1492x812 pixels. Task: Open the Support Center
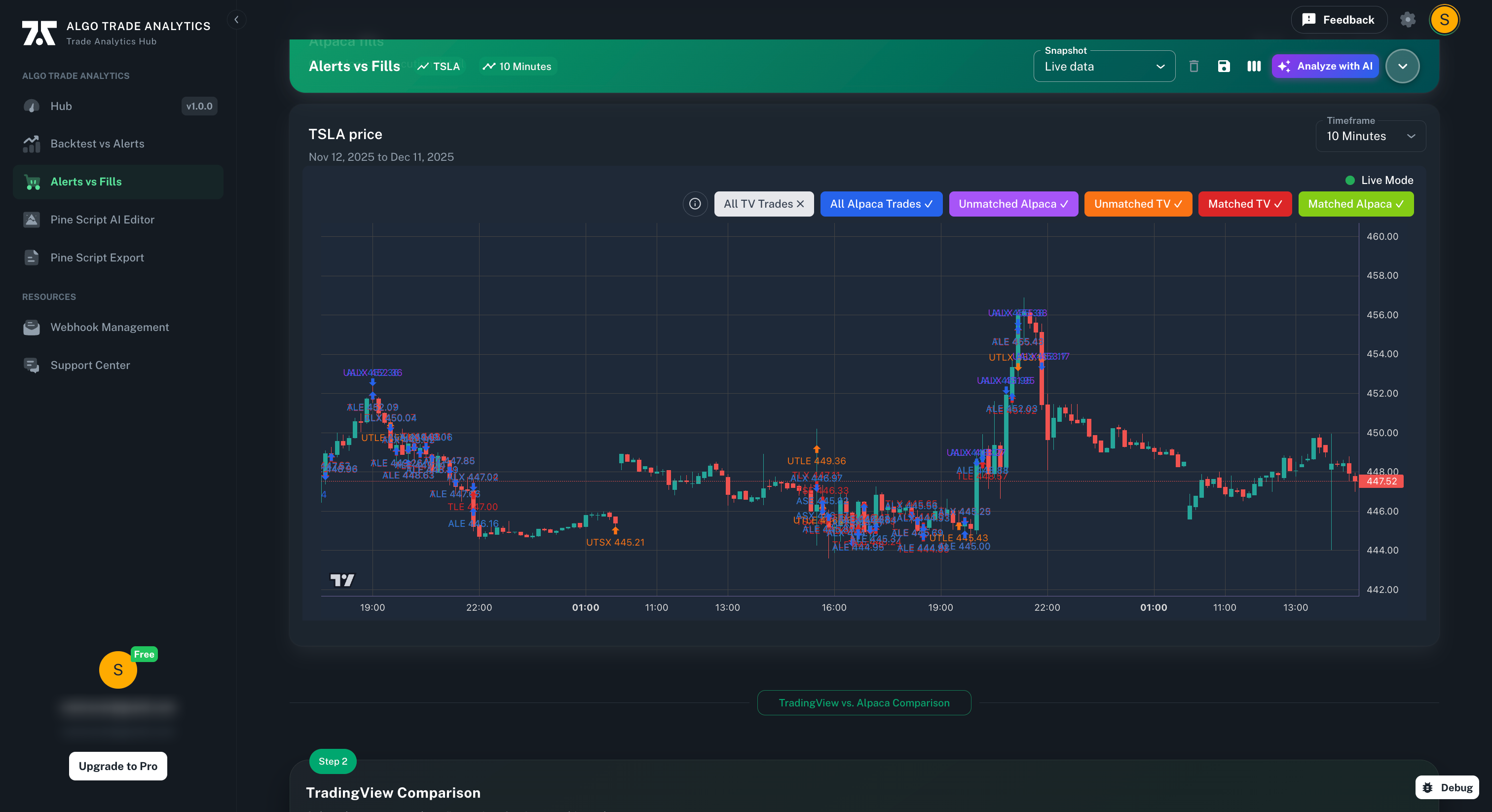coord(90,365)
